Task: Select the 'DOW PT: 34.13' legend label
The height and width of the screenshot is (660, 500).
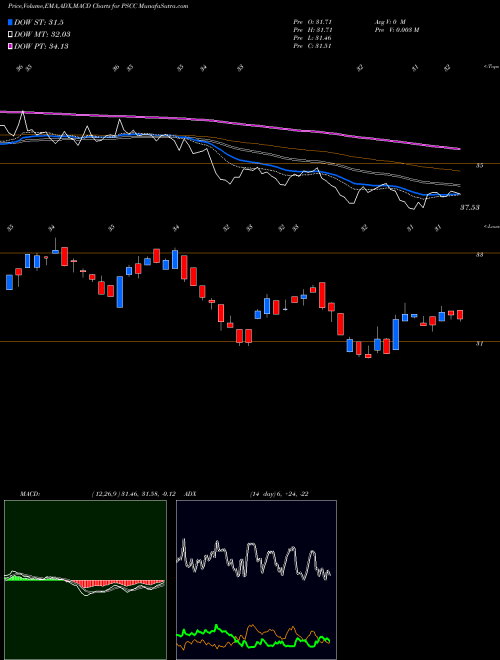Action: (x=41, y=46)
